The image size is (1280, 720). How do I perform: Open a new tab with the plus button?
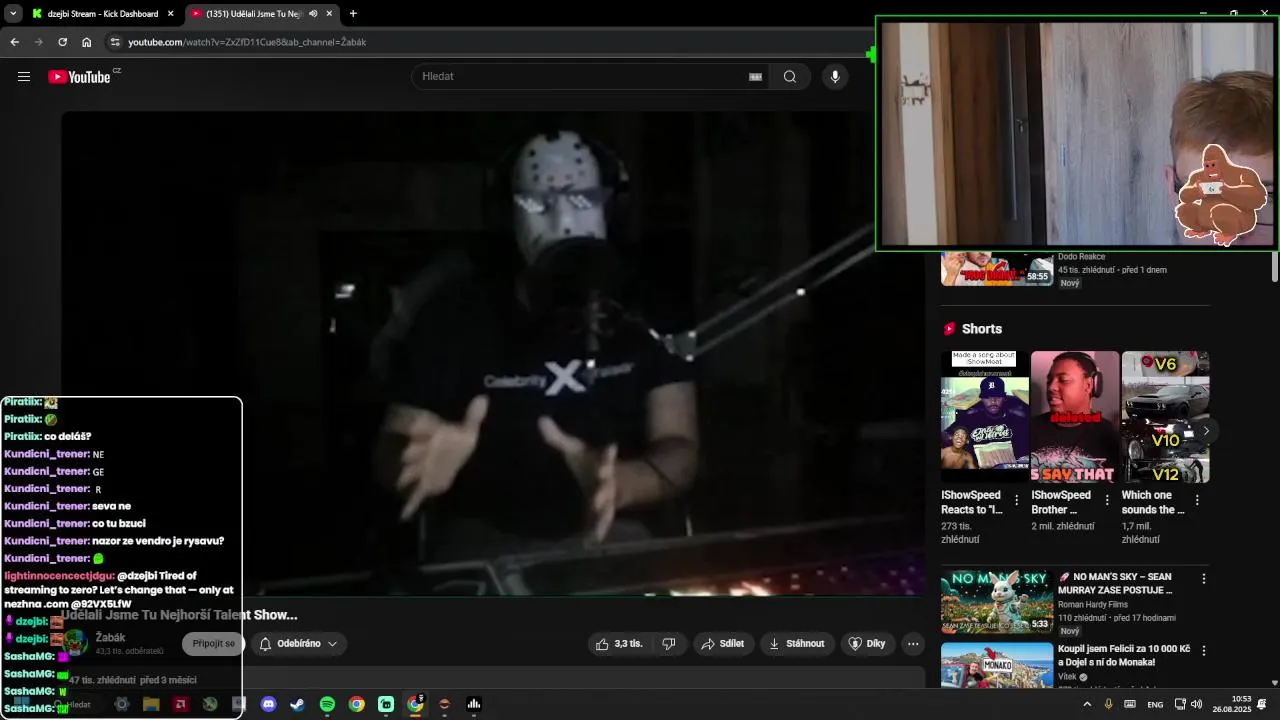(x=353, y=14)
